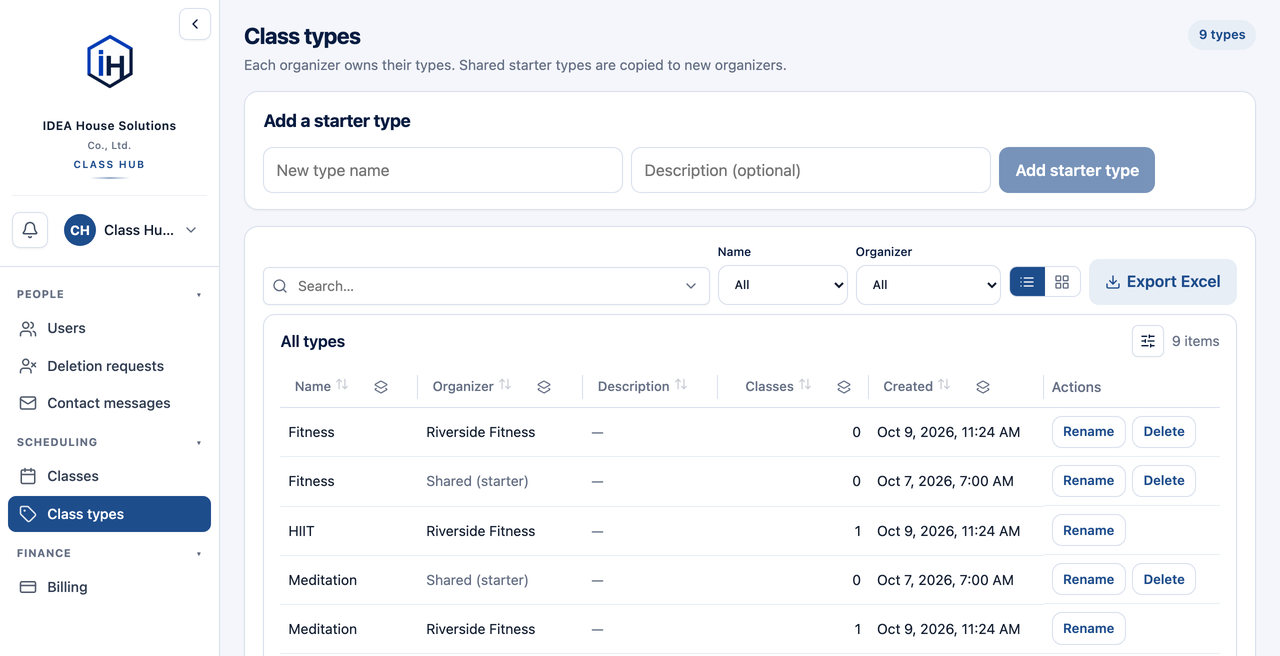Rename Riverside Fitness's Meditation type
The height and width of the screenshot is (656, 1280).
pos(1088,628)
